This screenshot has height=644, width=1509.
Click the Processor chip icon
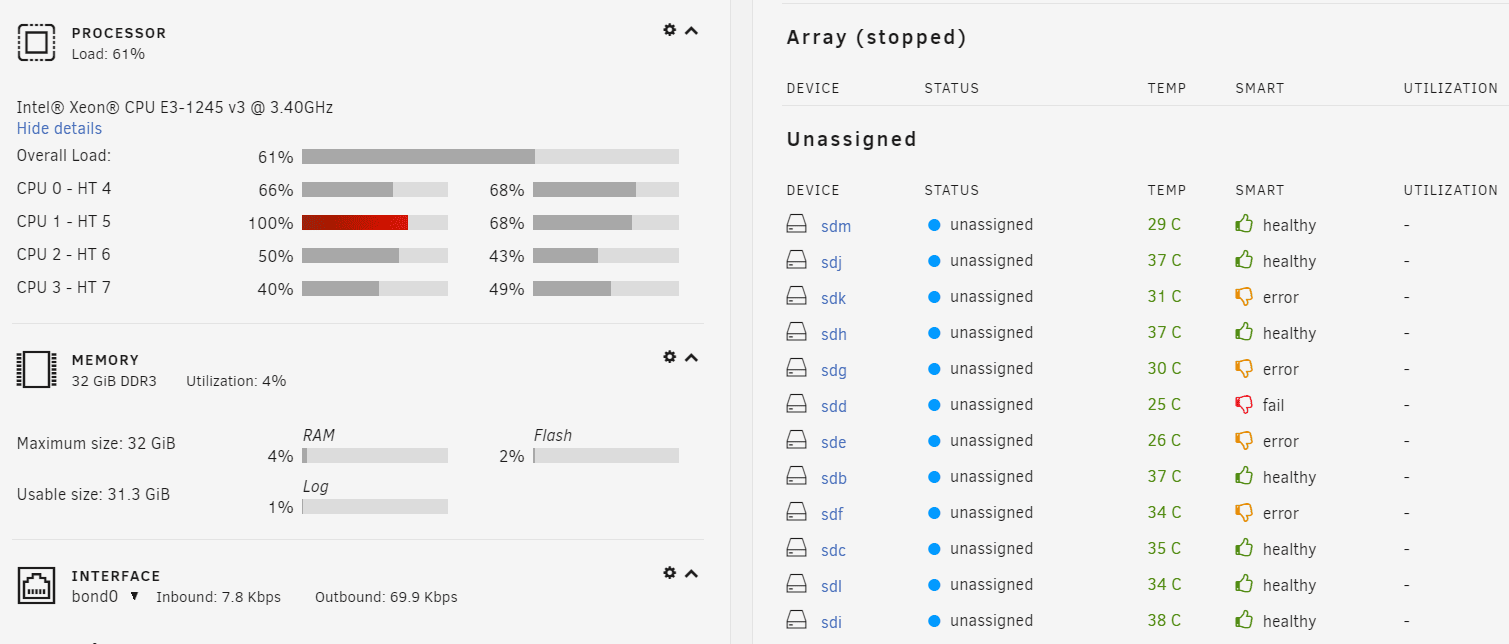(x=36, y=42)
